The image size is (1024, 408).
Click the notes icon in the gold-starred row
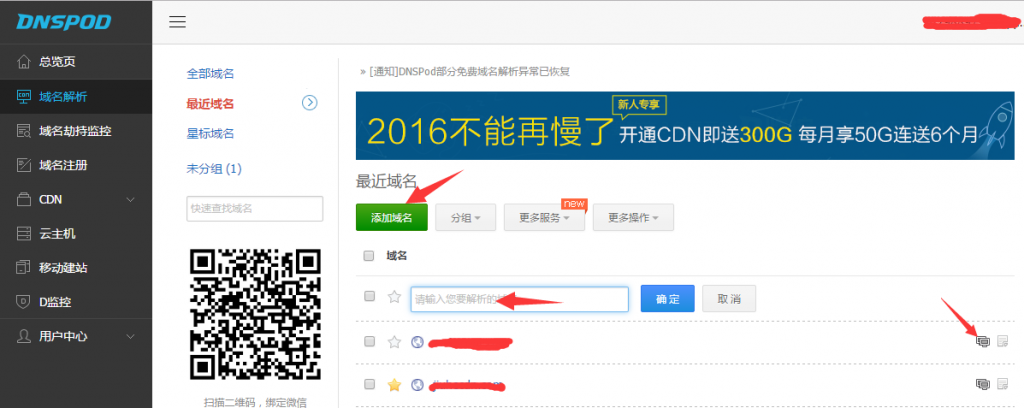pos(1003,384)
